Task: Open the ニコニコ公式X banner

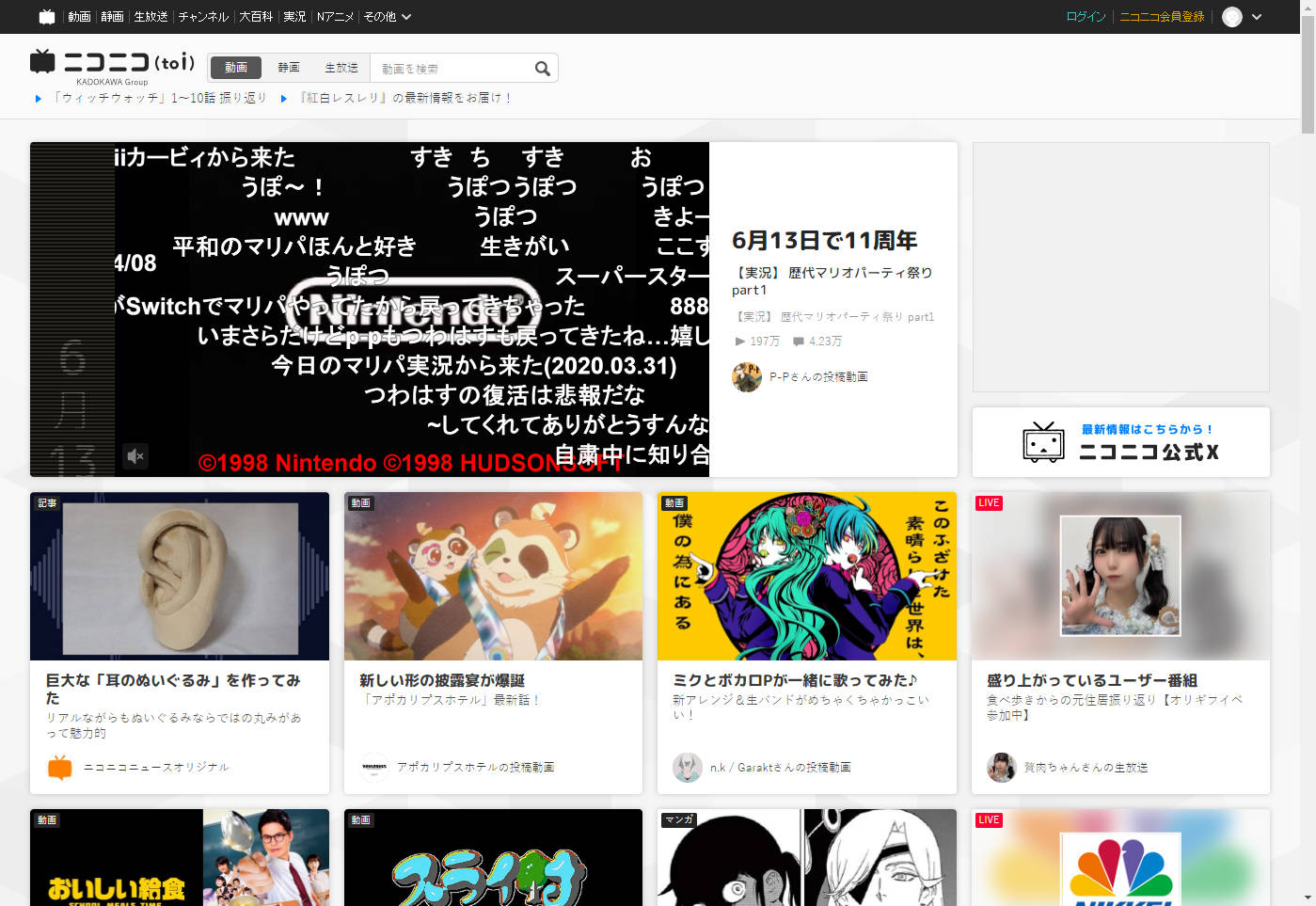Action: coord(1121,442)
